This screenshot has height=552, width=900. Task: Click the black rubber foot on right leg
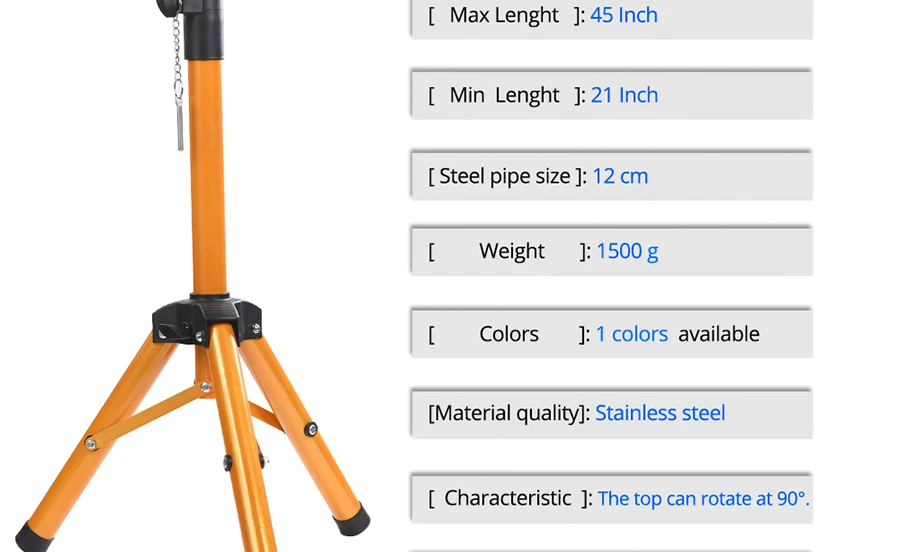coord(352,519)
